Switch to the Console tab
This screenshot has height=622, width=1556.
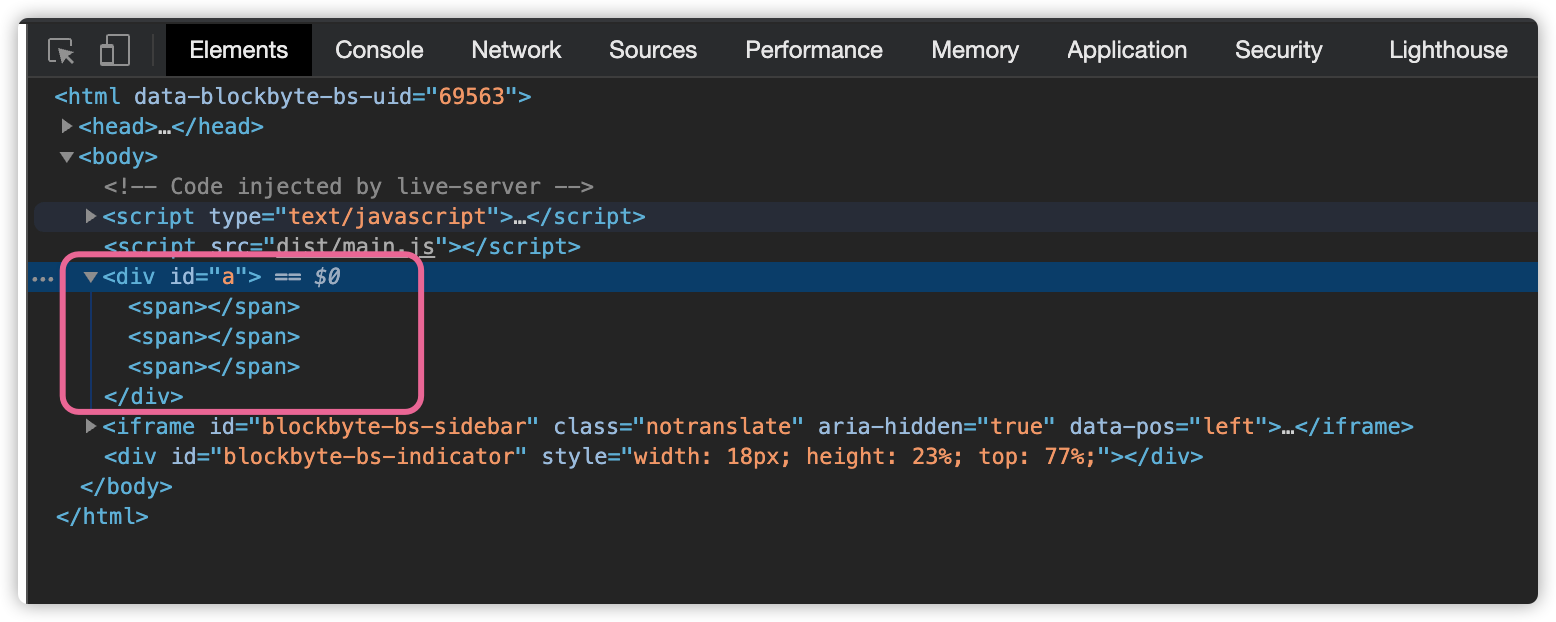(379, 50)
